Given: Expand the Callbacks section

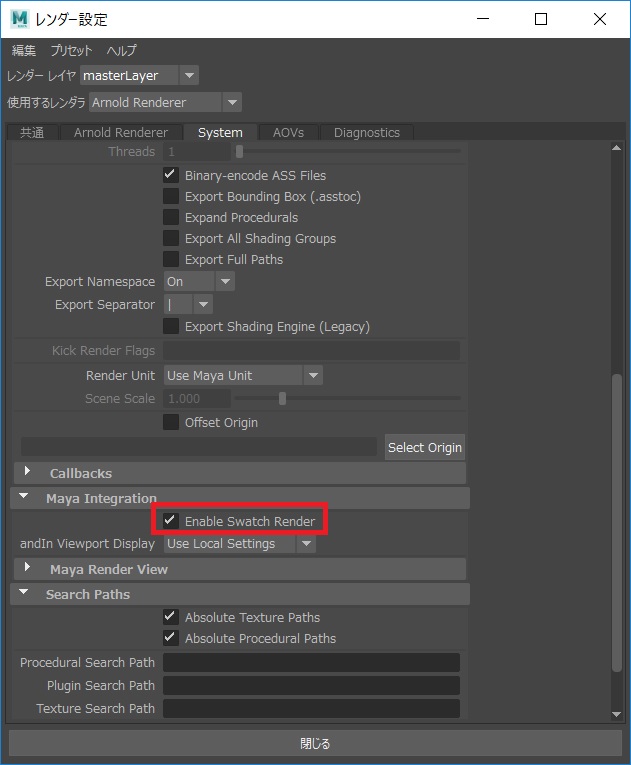Looking at the screenshot, I should tap(28, 471).
